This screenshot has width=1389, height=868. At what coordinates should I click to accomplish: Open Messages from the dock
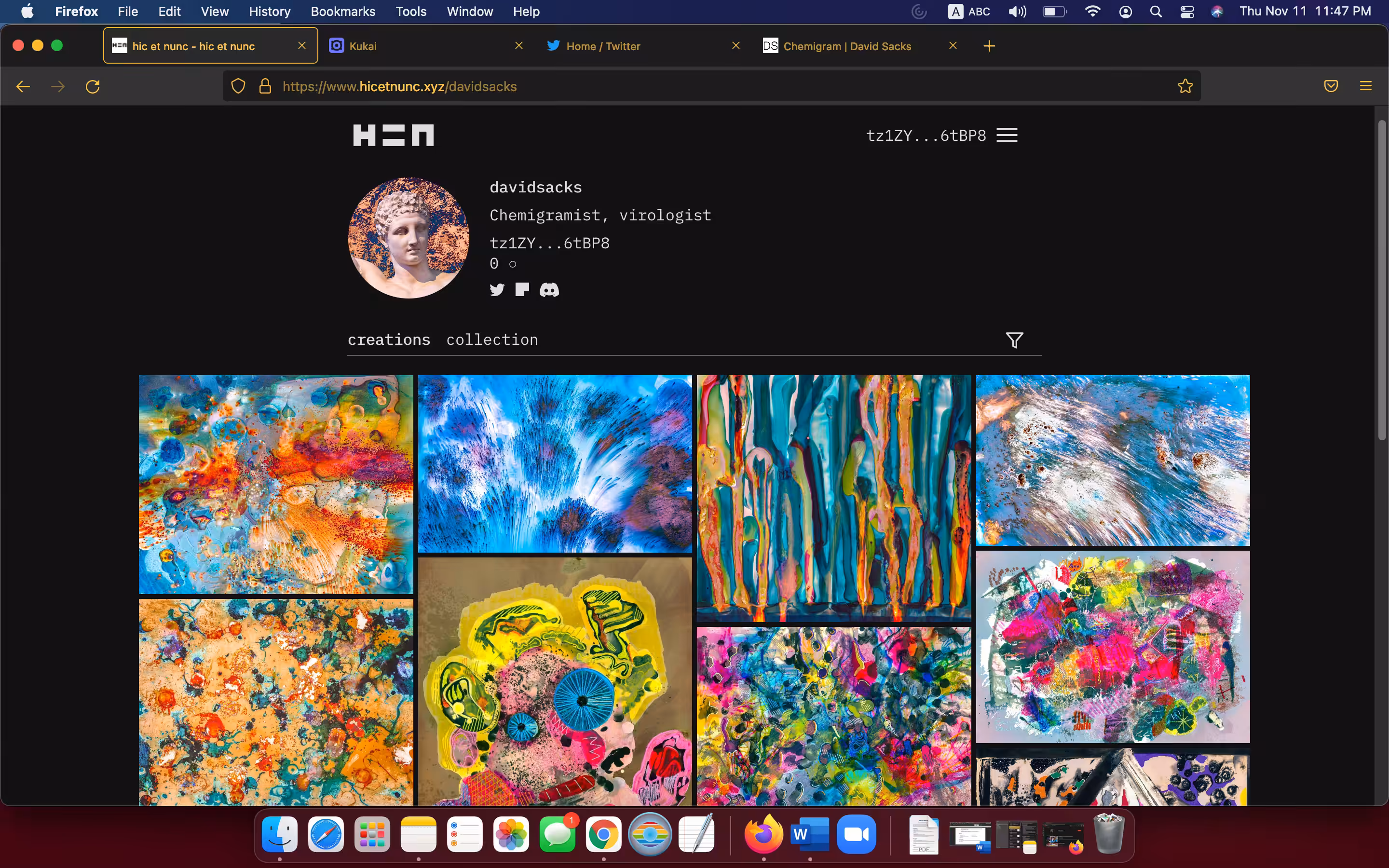(558, 834)
